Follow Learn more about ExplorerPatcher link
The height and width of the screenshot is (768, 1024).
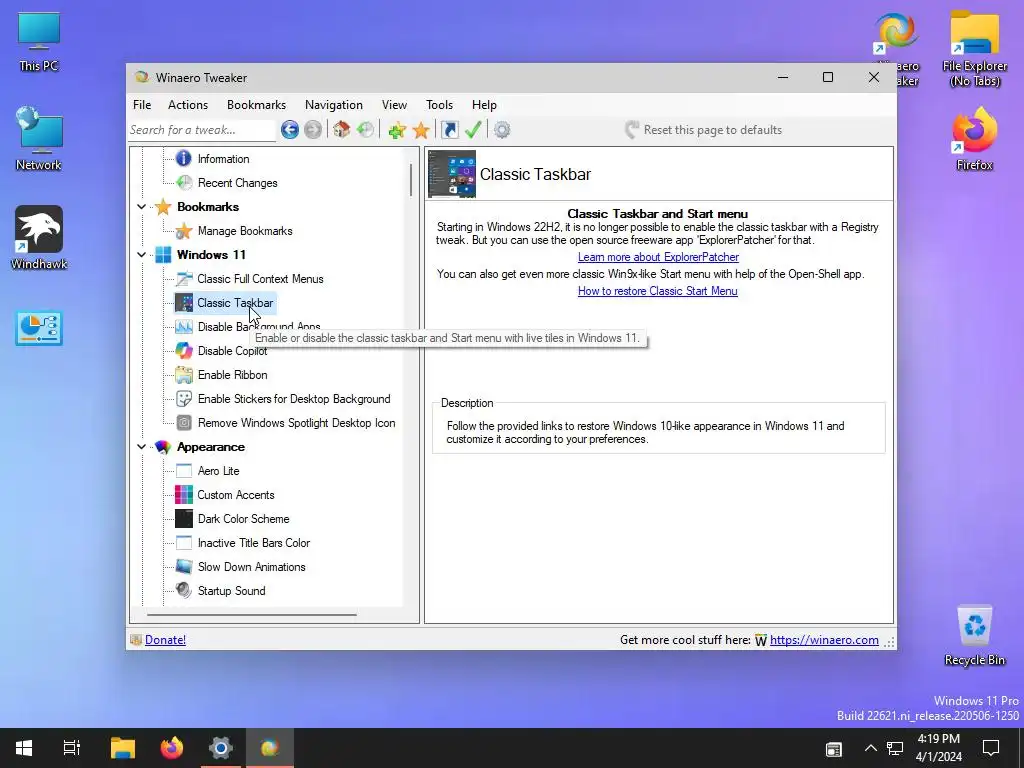(x=658, y=257)
